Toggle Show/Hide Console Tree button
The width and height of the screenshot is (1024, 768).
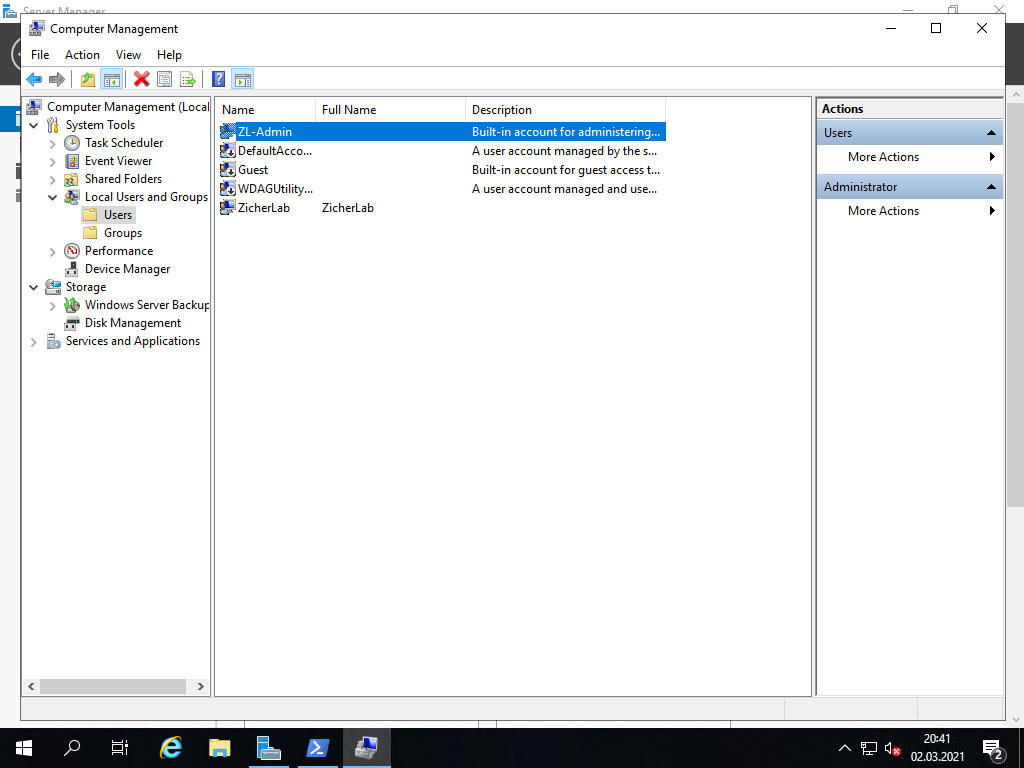(112, 80)
